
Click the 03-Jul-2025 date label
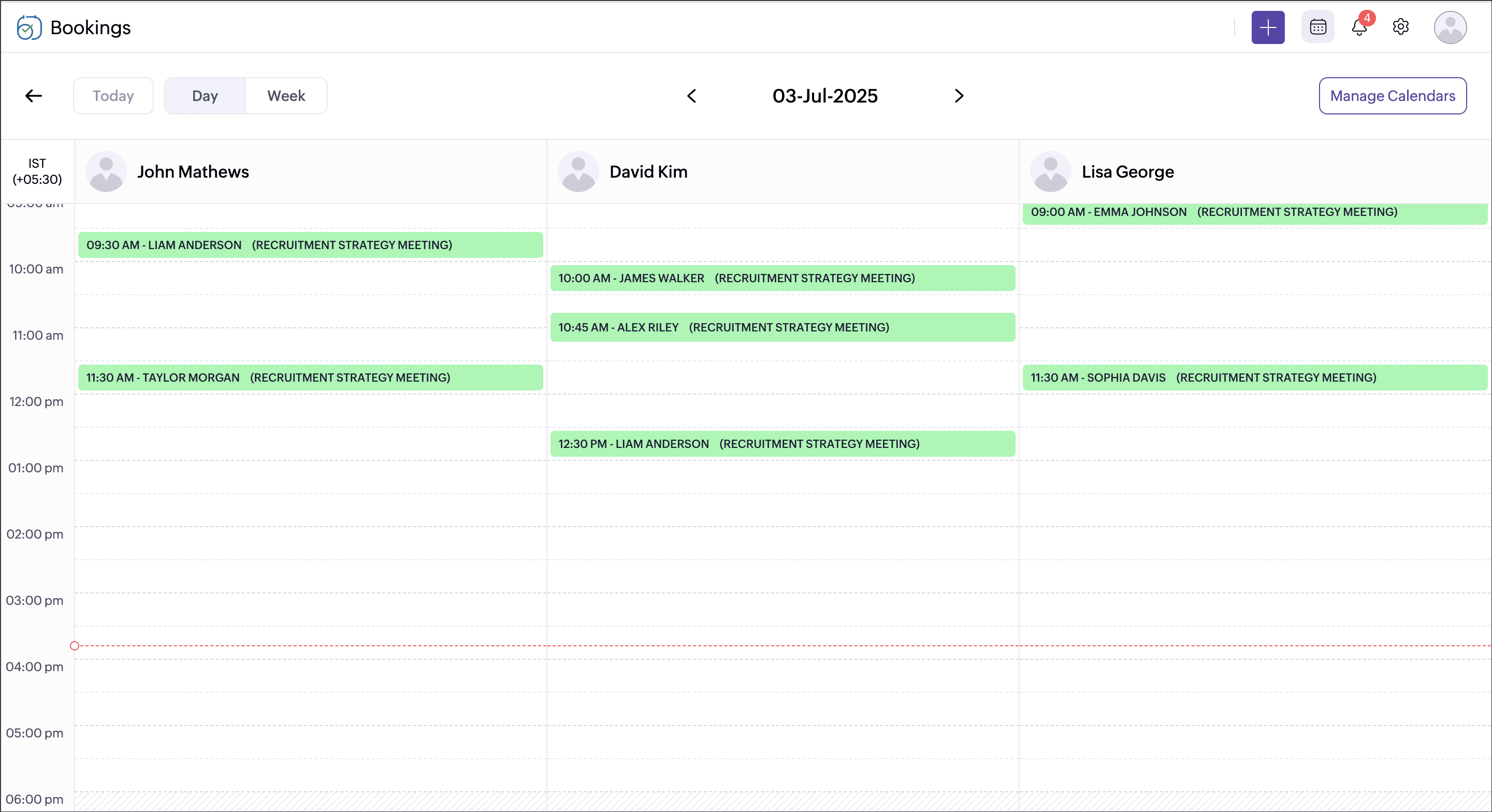[x=825, y=96]
